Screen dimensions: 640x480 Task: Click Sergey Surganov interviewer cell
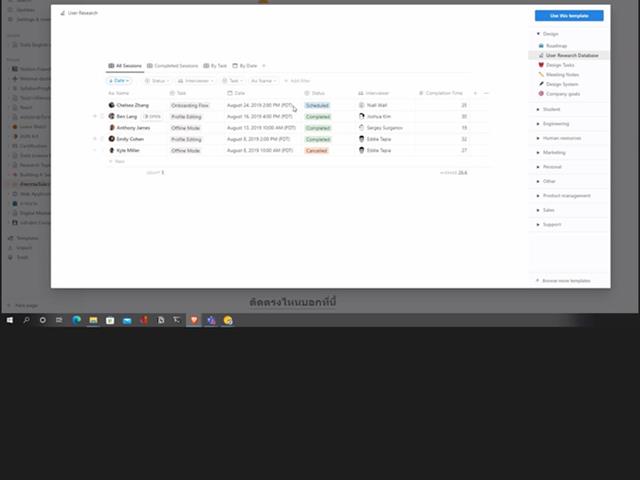point(380,128)
